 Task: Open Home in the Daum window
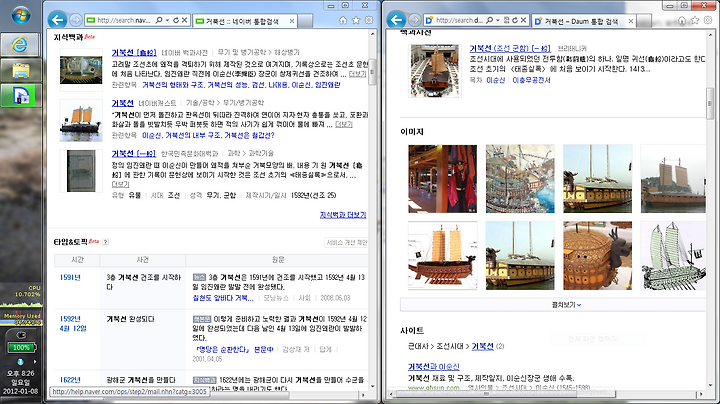coord(682,20)
